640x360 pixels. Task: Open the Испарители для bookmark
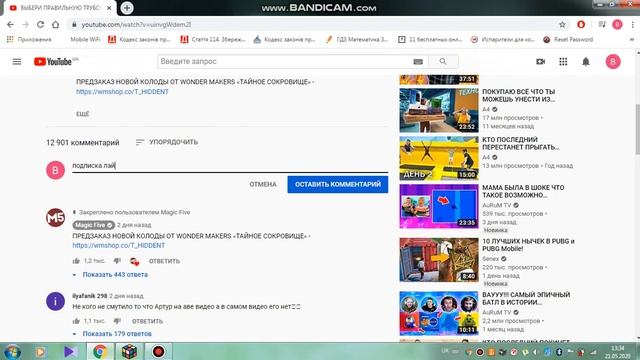pos(503,40)
